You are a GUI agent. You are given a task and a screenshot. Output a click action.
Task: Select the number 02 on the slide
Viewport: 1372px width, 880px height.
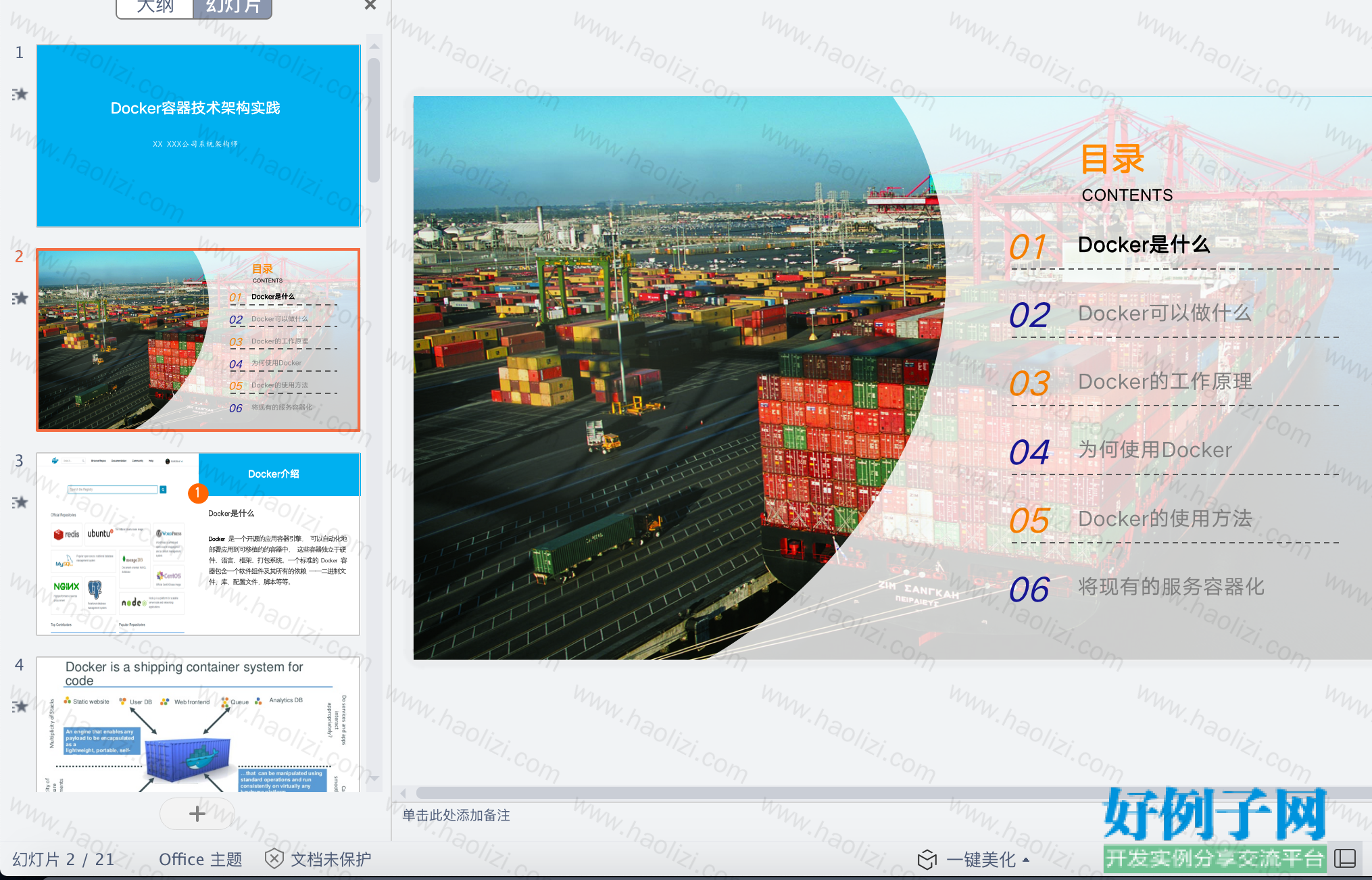tap(1029, 315)
